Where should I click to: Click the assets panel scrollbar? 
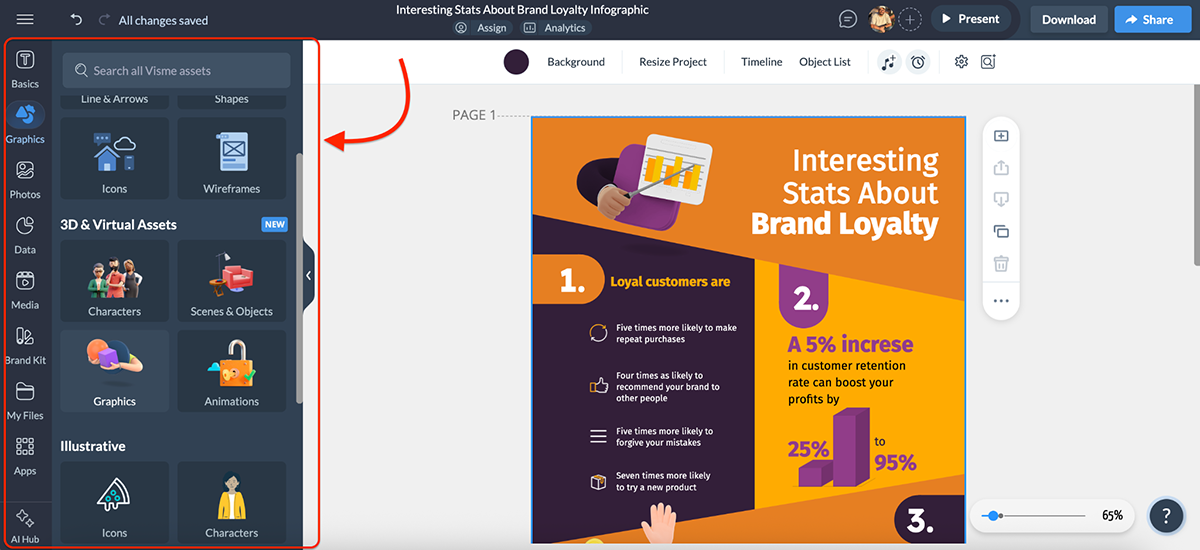click(299, 278)
